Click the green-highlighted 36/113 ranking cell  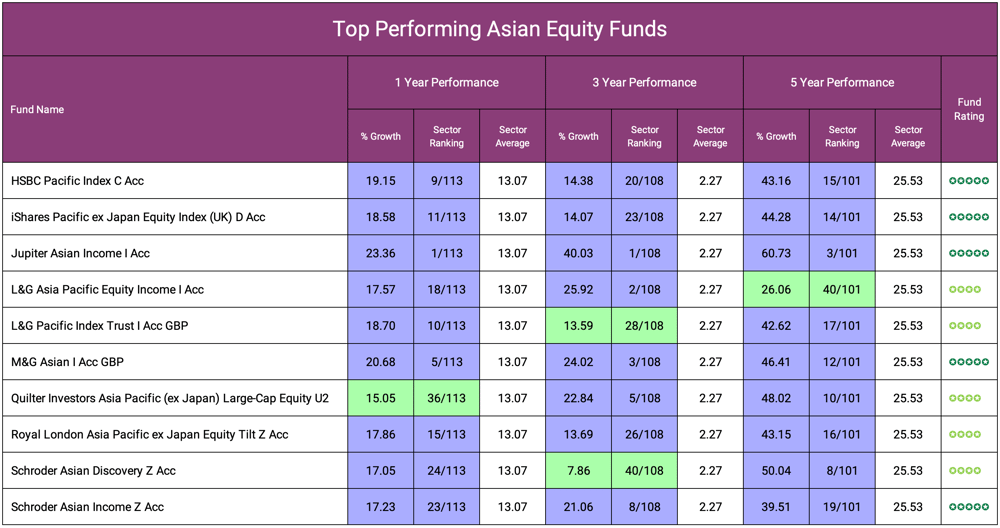[446, 398]
